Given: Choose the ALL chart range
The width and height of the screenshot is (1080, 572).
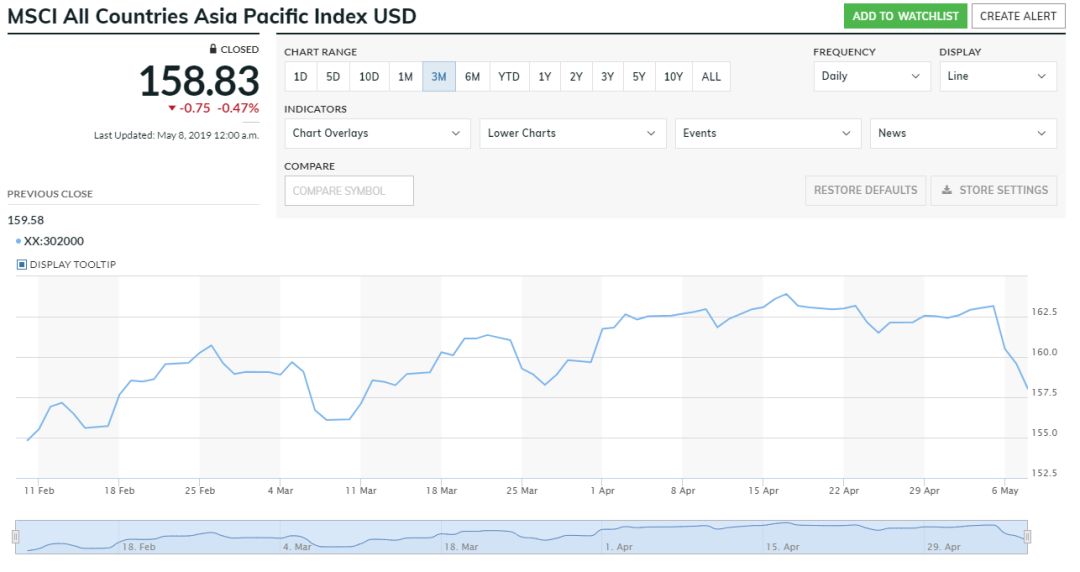Looking at the screenshot, I should coord(711,76).
